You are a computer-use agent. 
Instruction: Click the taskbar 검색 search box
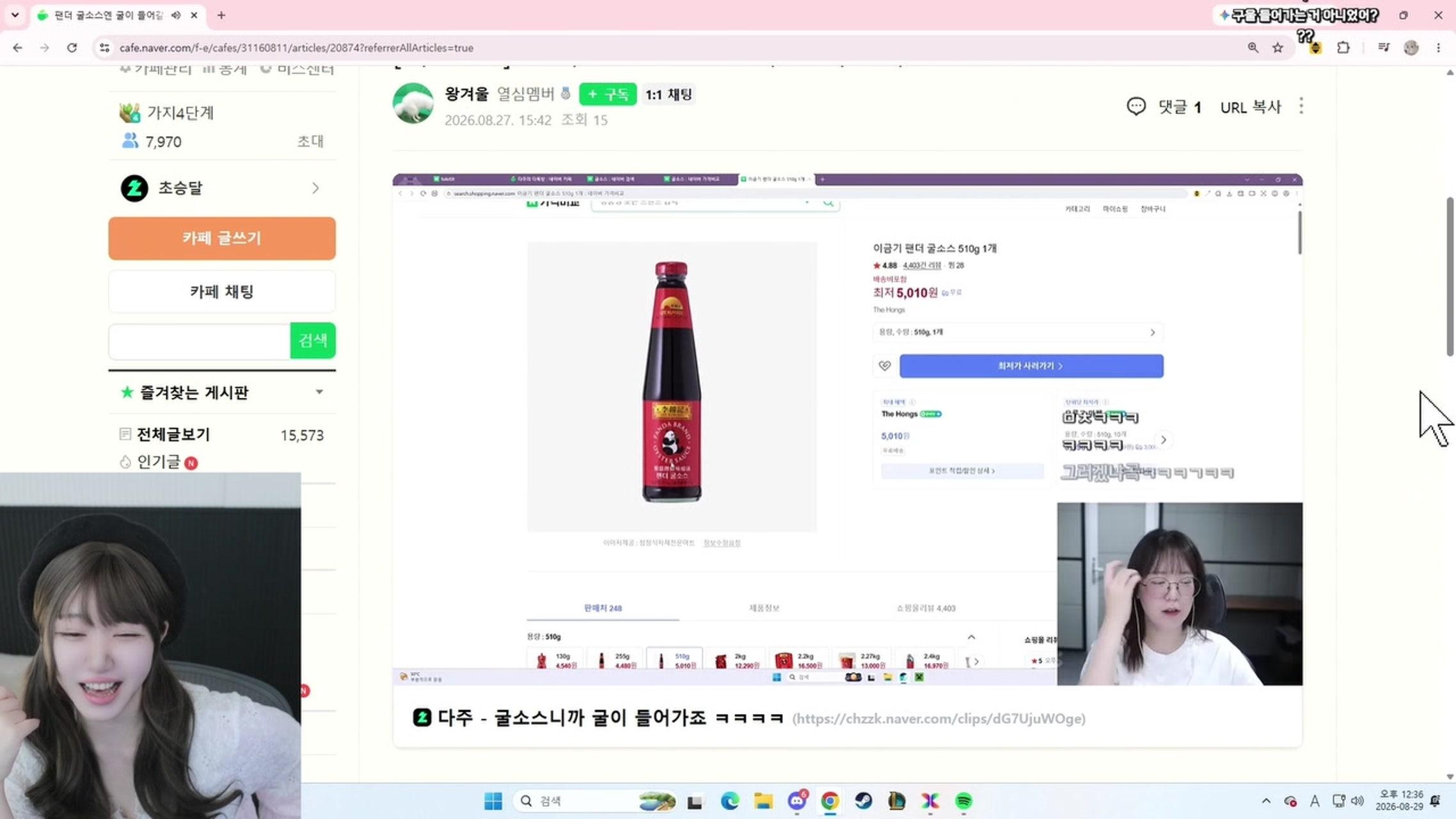(x=595, y=801)
